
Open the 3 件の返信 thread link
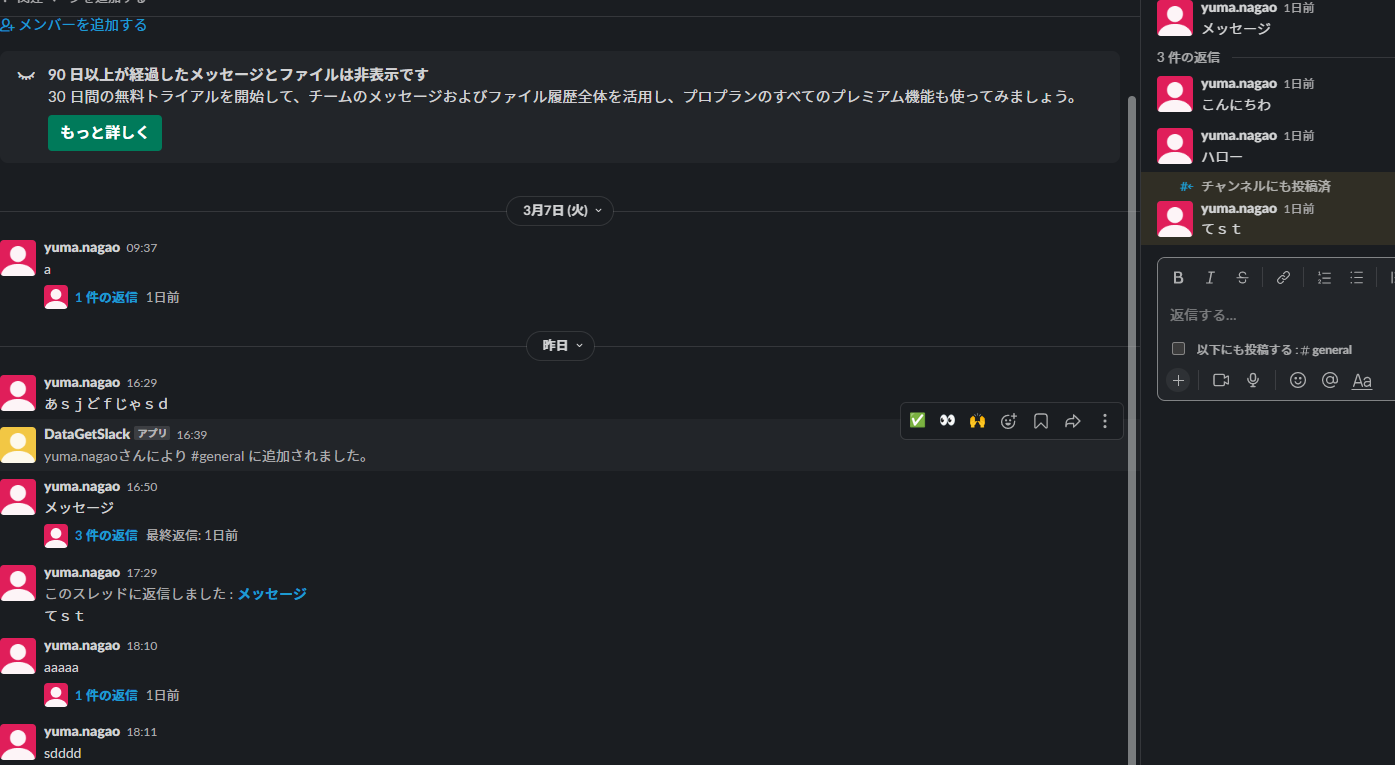(x=106, y=535)
